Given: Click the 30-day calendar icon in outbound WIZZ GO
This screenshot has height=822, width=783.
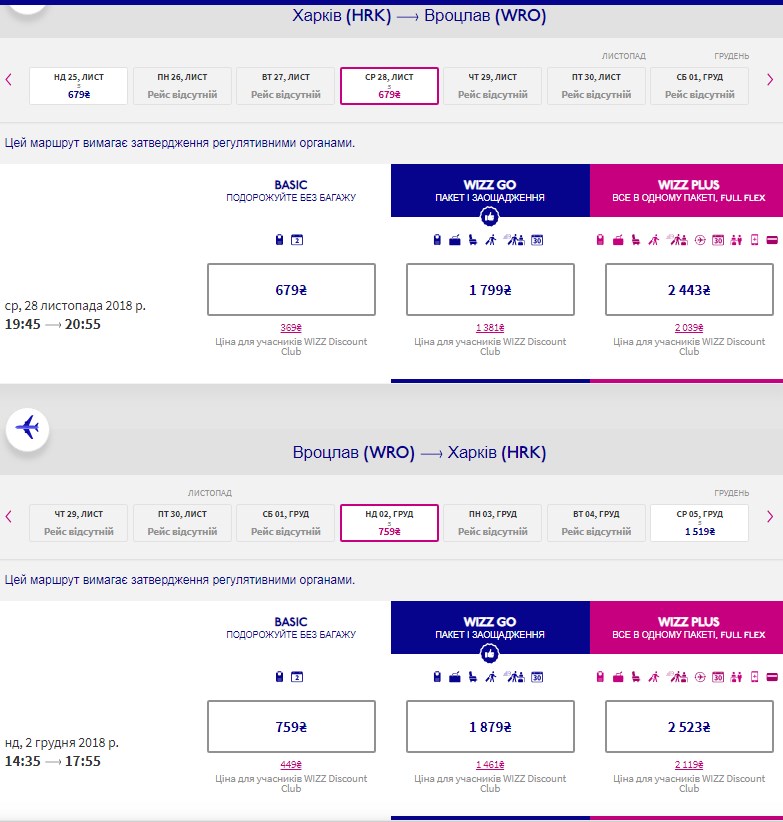Looking at the screenshot, I should point(537,240).
